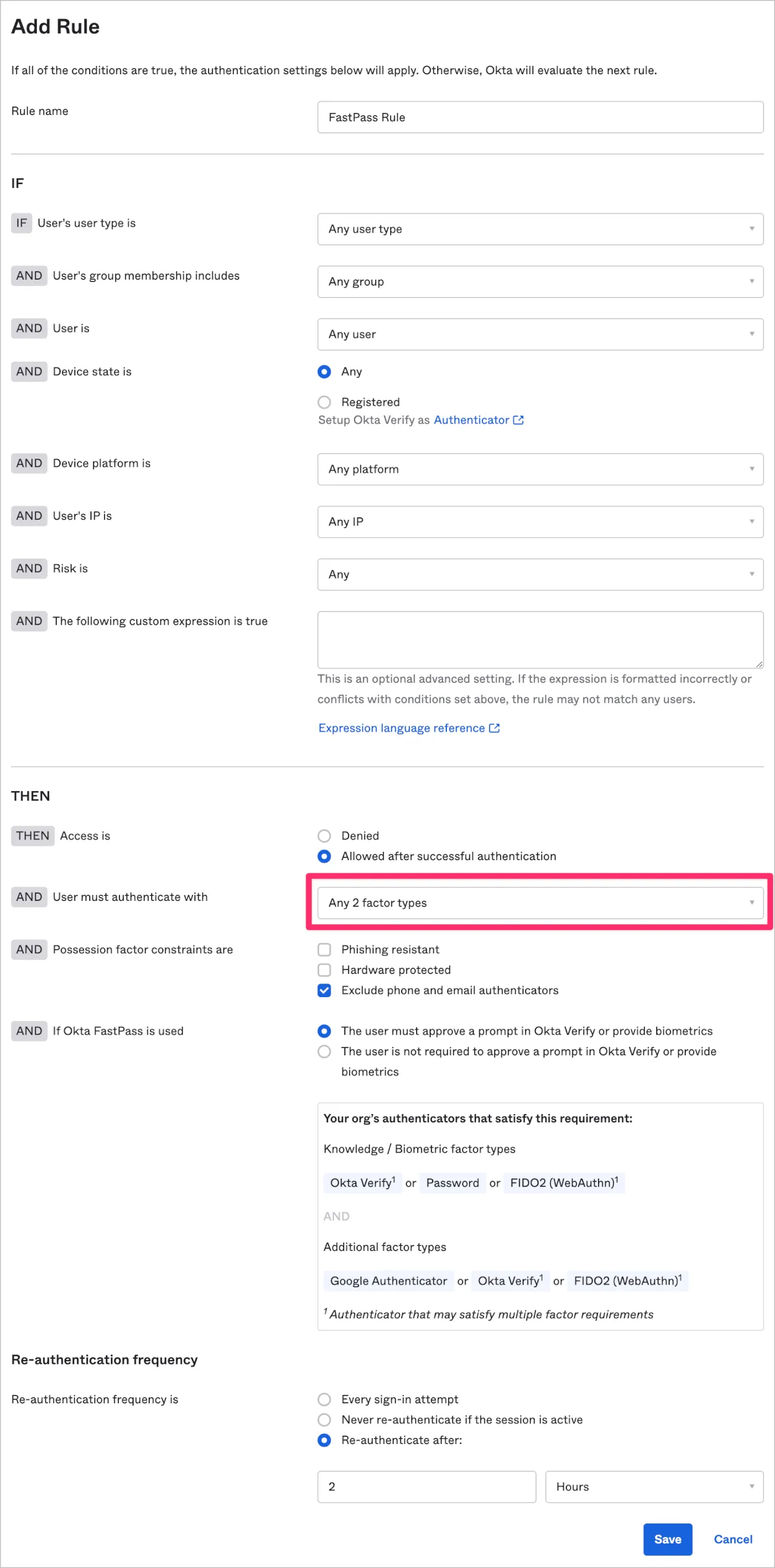Click the external link icon beside Authenticator

click(518, 420)
